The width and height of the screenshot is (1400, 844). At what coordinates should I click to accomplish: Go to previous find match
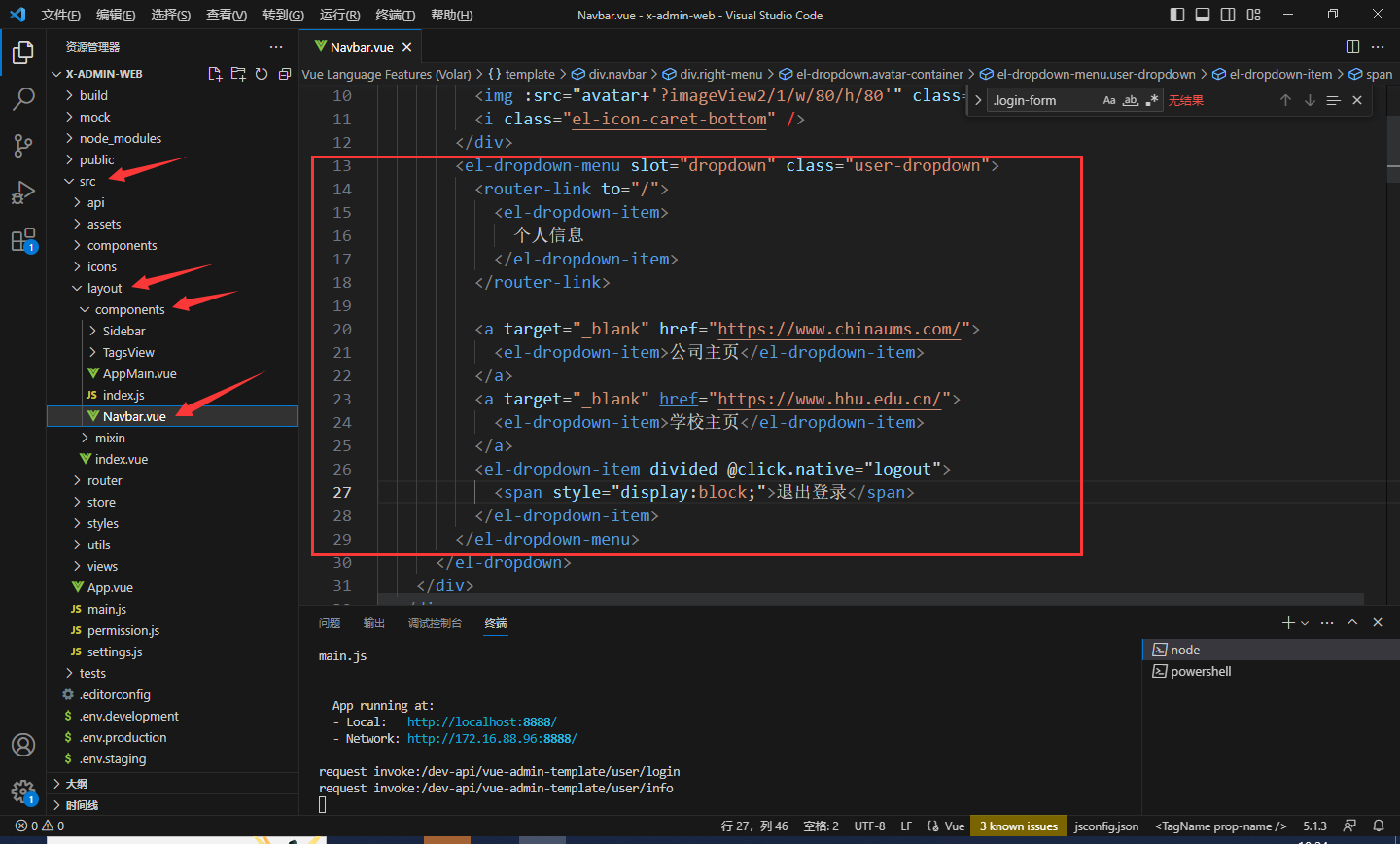pyautogui.click(x=1285, y=100)
